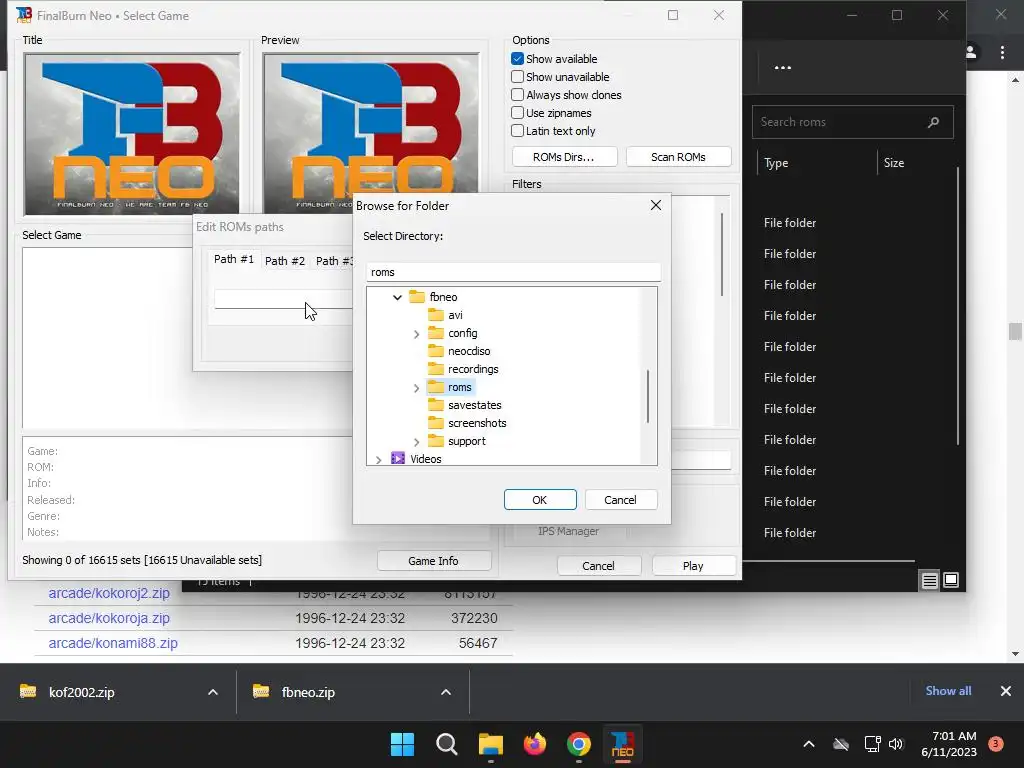Select the recordings folder
Screen dimensions: 1024x768
point(473,369)
